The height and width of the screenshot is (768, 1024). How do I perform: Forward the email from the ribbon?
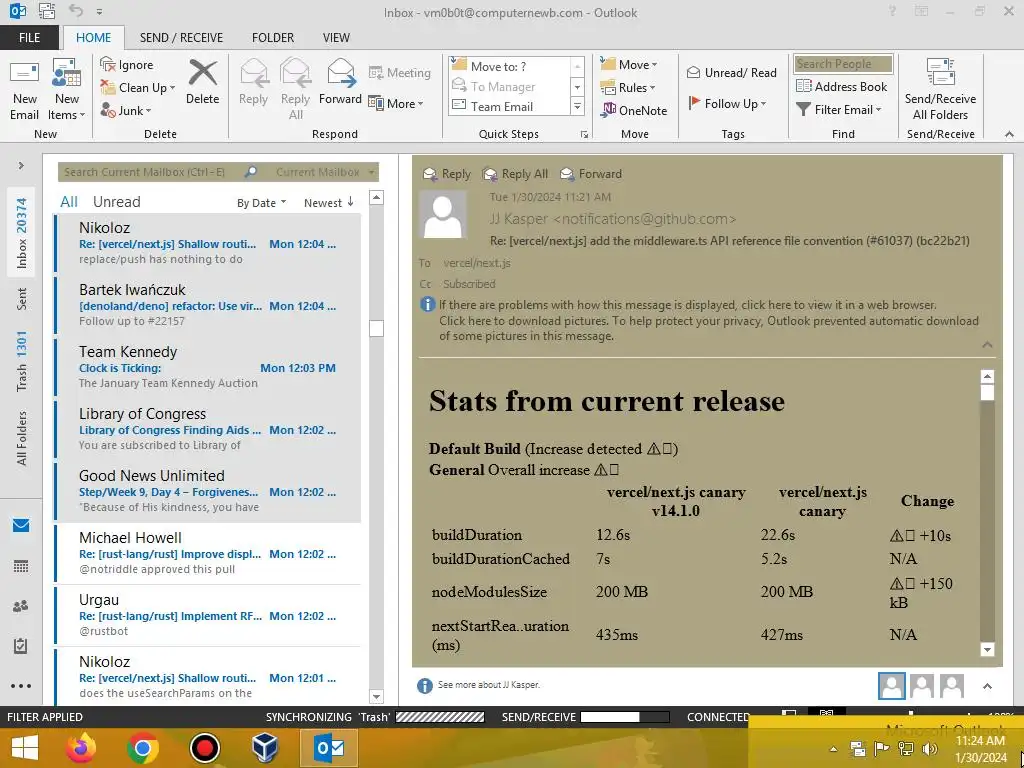tap(340, 82)
